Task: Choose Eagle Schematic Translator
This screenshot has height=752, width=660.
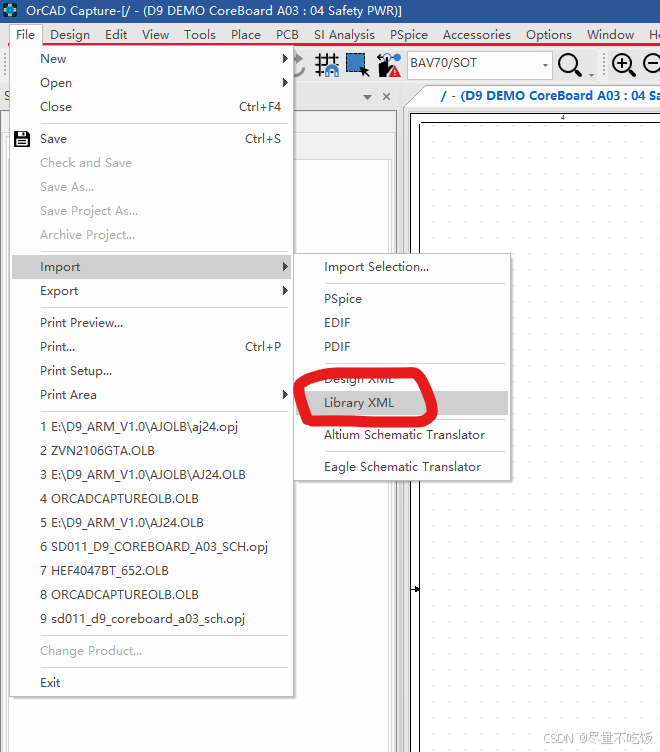Action: tap(402, 467)
